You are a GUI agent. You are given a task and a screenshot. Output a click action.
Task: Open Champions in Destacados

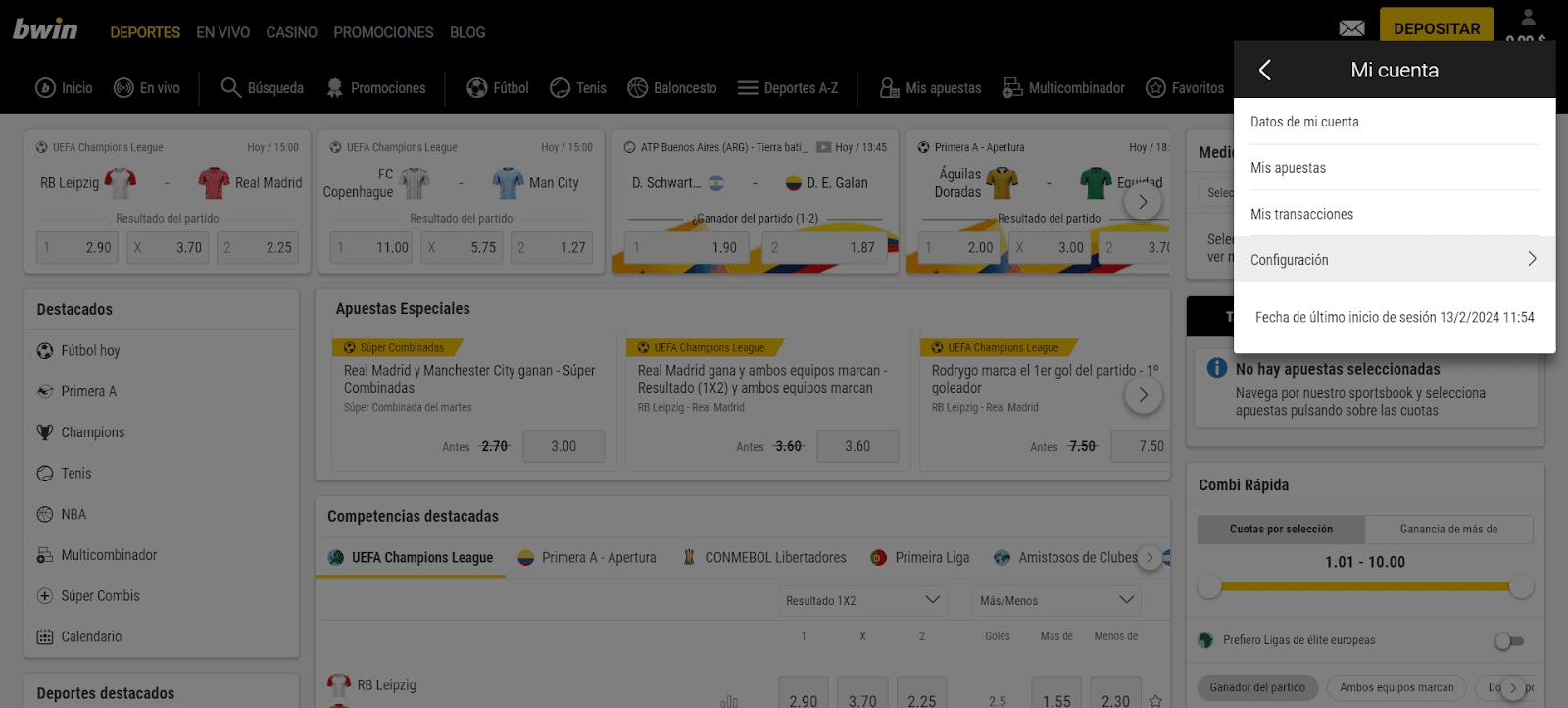[x=80, y=432]
